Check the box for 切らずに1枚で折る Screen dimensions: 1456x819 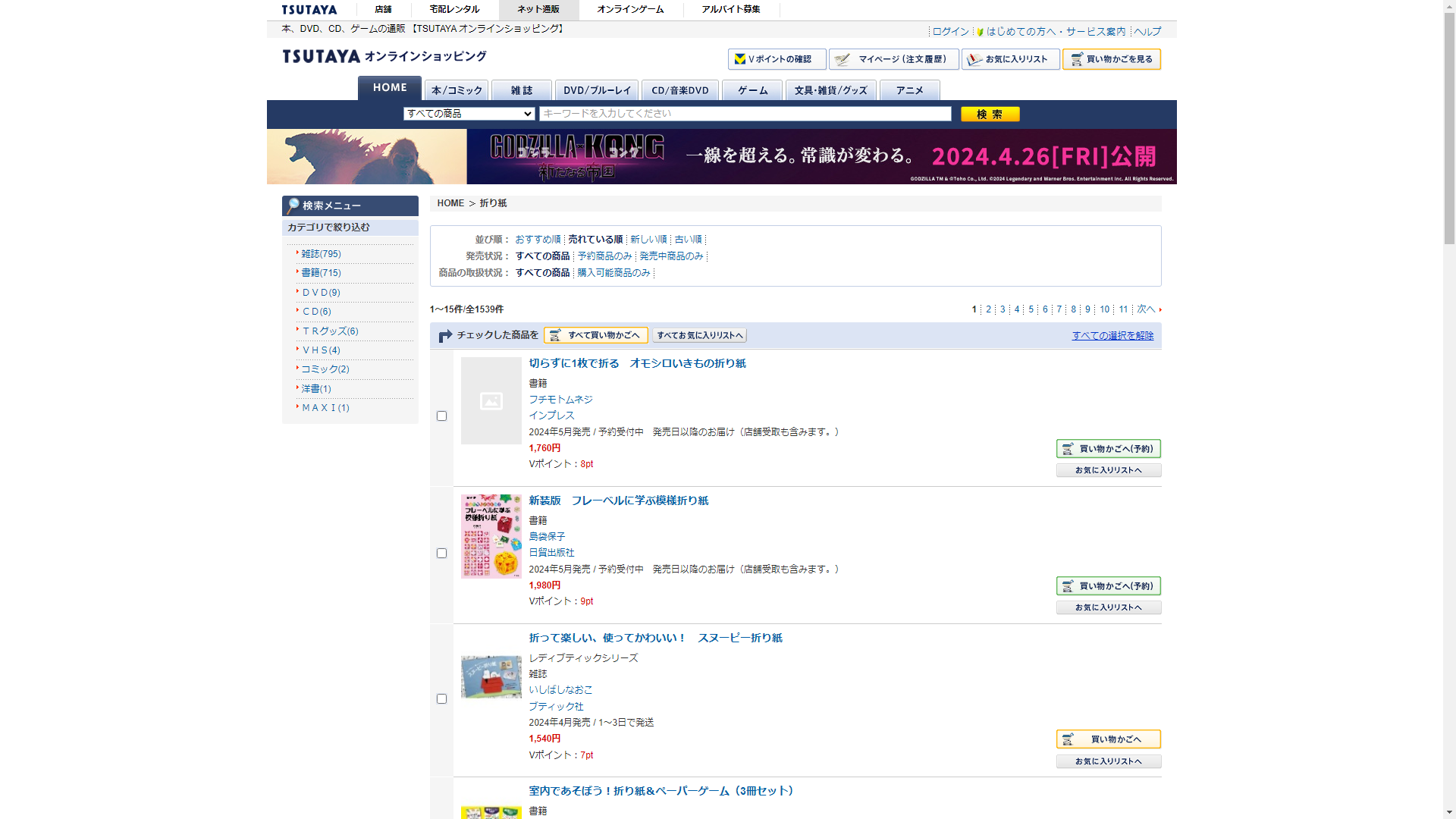[x=441, y=416]
